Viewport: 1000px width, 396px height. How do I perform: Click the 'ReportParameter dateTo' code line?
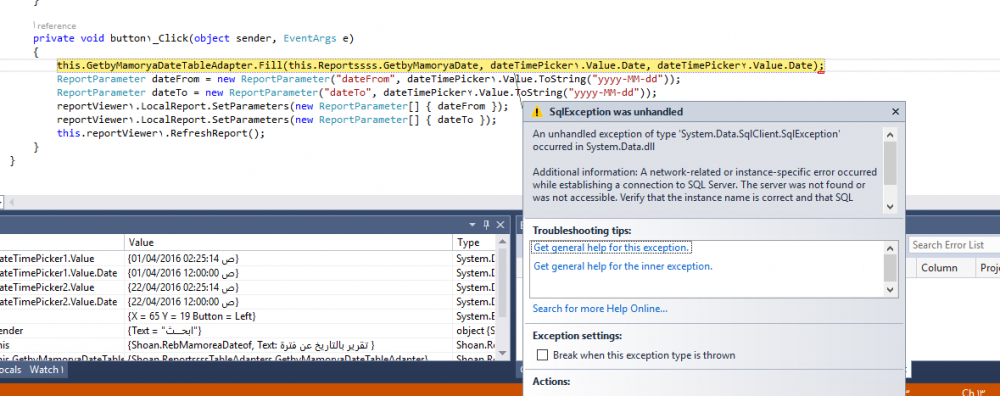pos(357,93)
